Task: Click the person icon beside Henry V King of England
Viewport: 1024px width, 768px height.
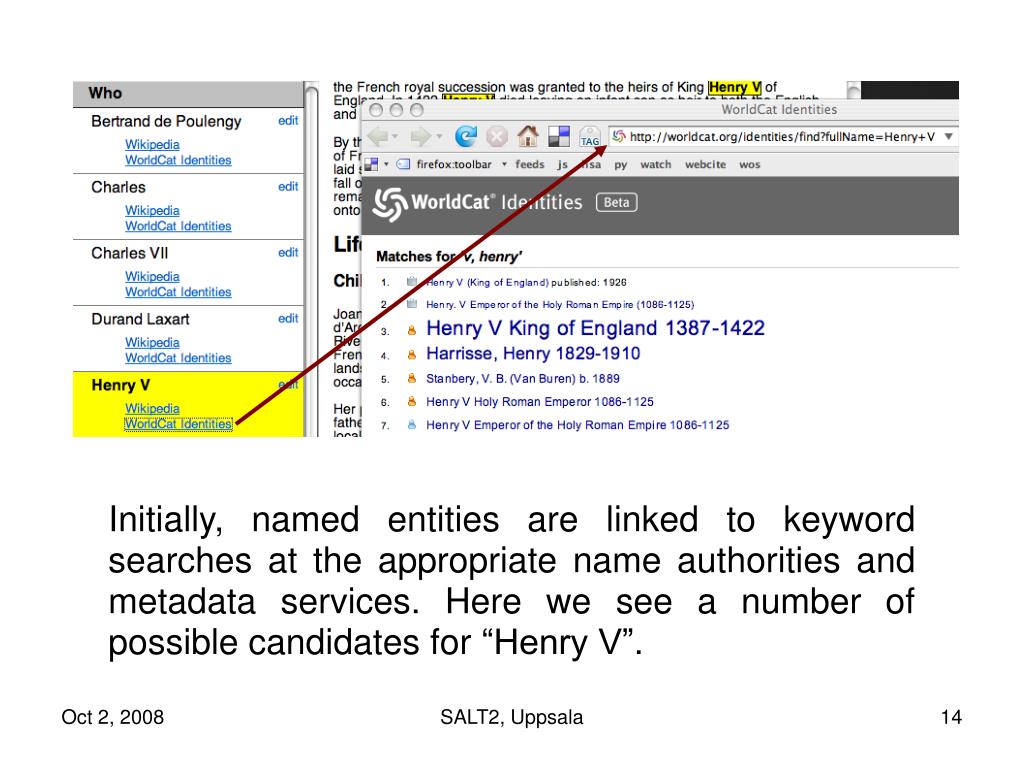Action: (x=411, y=330)
